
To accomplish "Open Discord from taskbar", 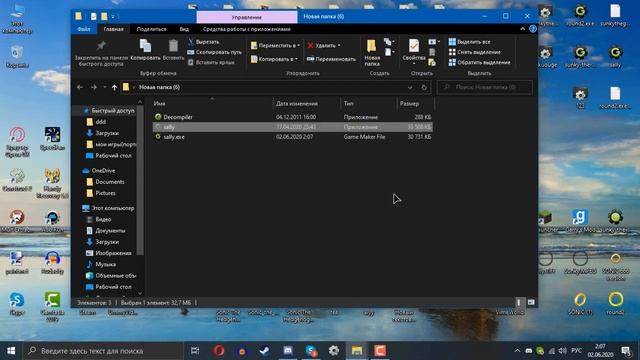I will [x=288, y=351].
